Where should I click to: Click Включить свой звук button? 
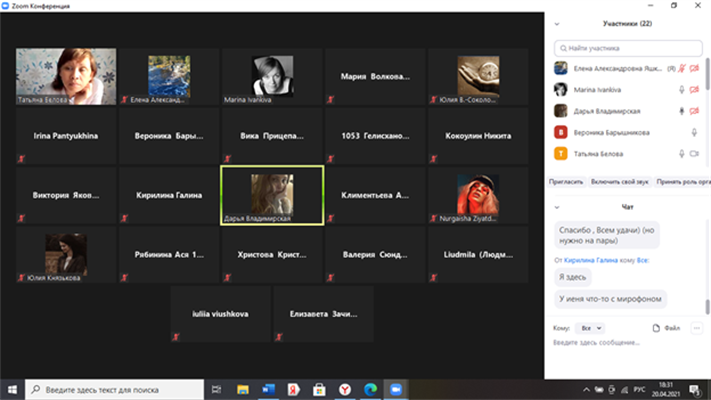[x=619, y=182]
